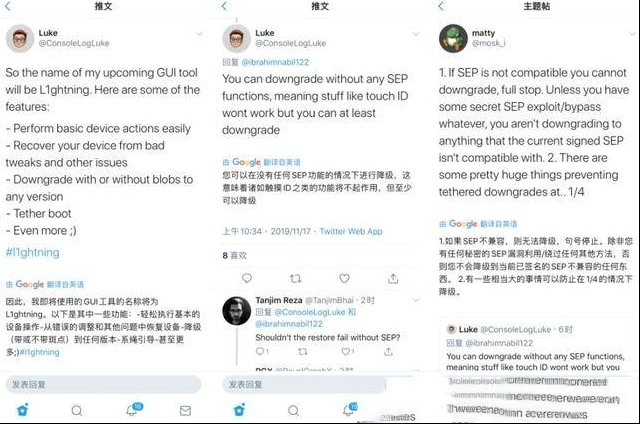Open the Home tab in left screenshot

click(x=23, y=410)
